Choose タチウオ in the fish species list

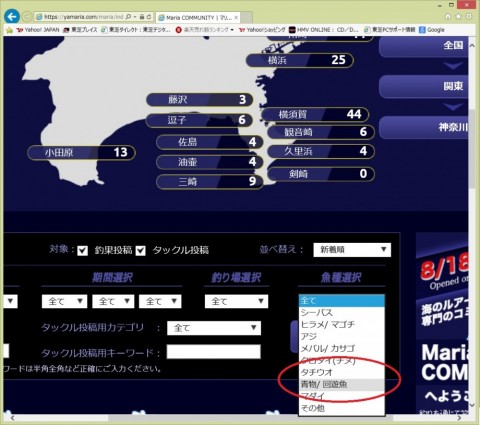coord(342,372)
